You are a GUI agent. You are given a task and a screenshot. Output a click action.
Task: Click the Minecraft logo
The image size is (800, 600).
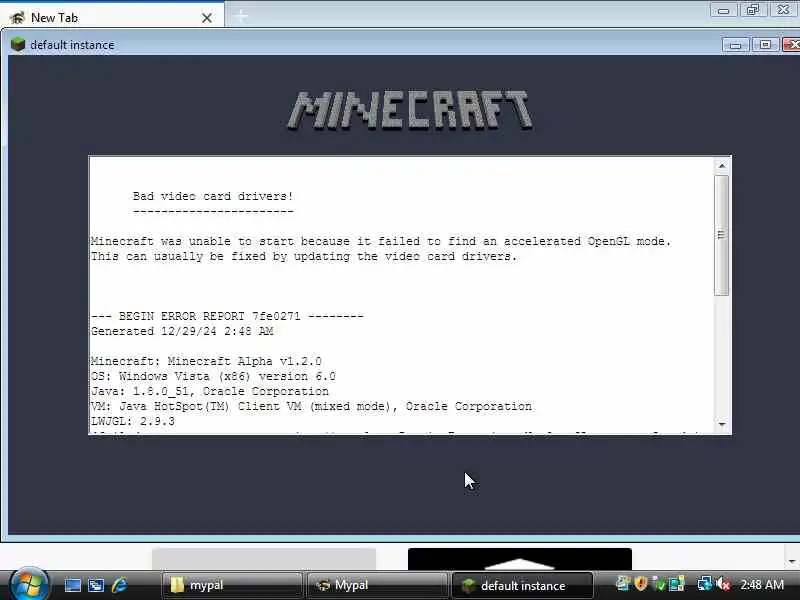[410, 110]
